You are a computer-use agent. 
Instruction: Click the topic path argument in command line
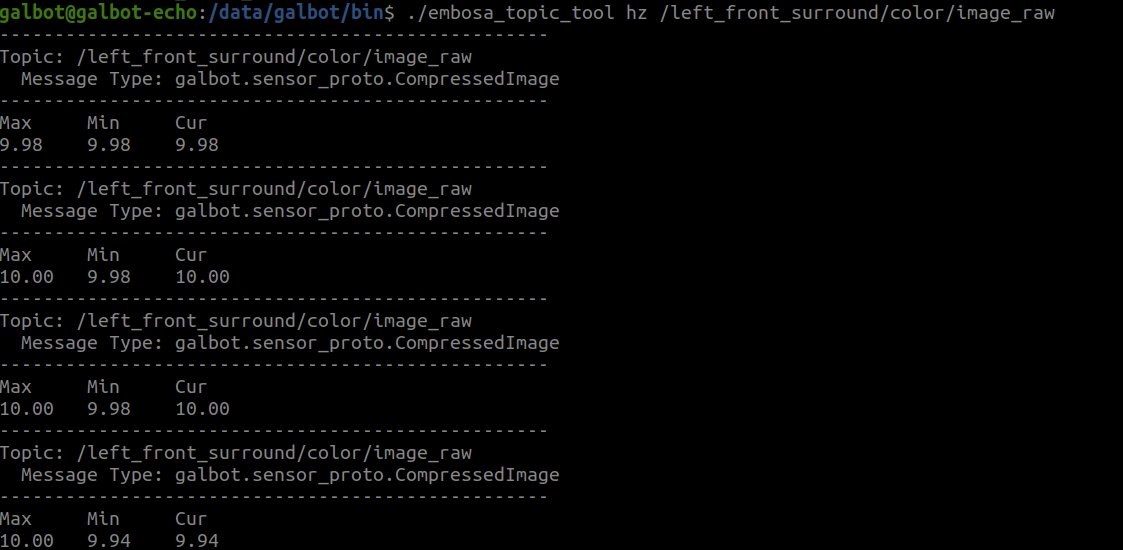pyautogui.click(x=857, y=13)
